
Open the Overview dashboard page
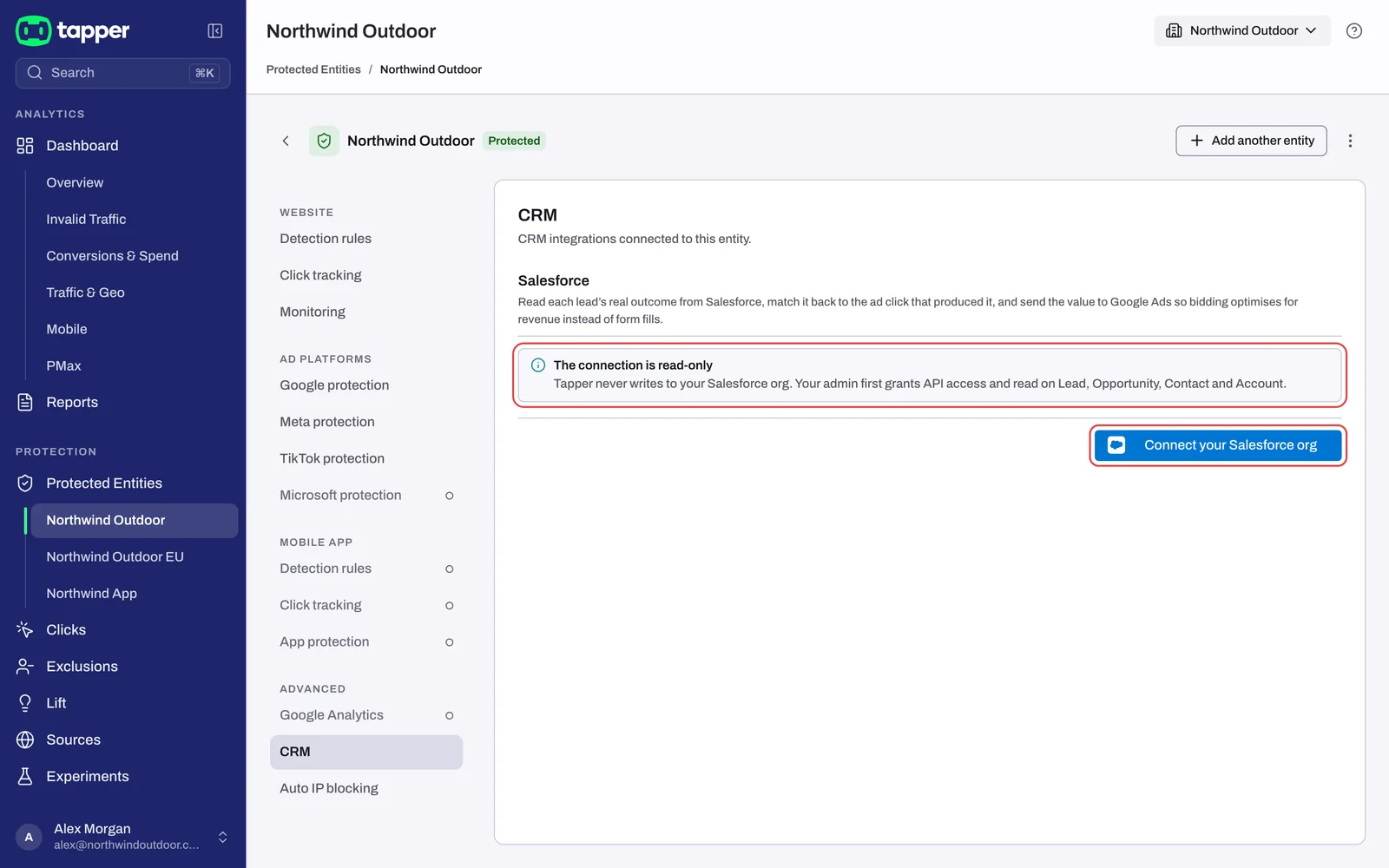[x=75, y=183]
